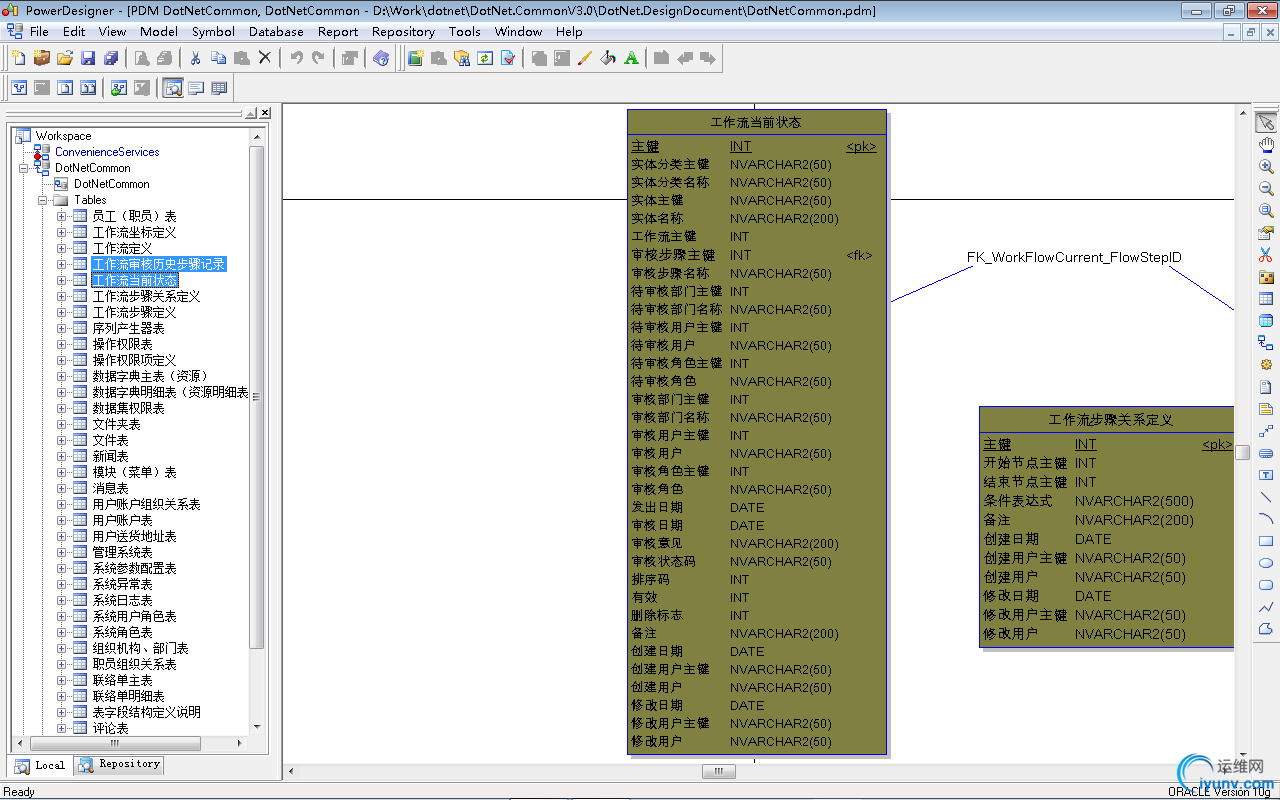Choose the Zoom Out palette tool

pyautogui.click(x=1266, y=188)
